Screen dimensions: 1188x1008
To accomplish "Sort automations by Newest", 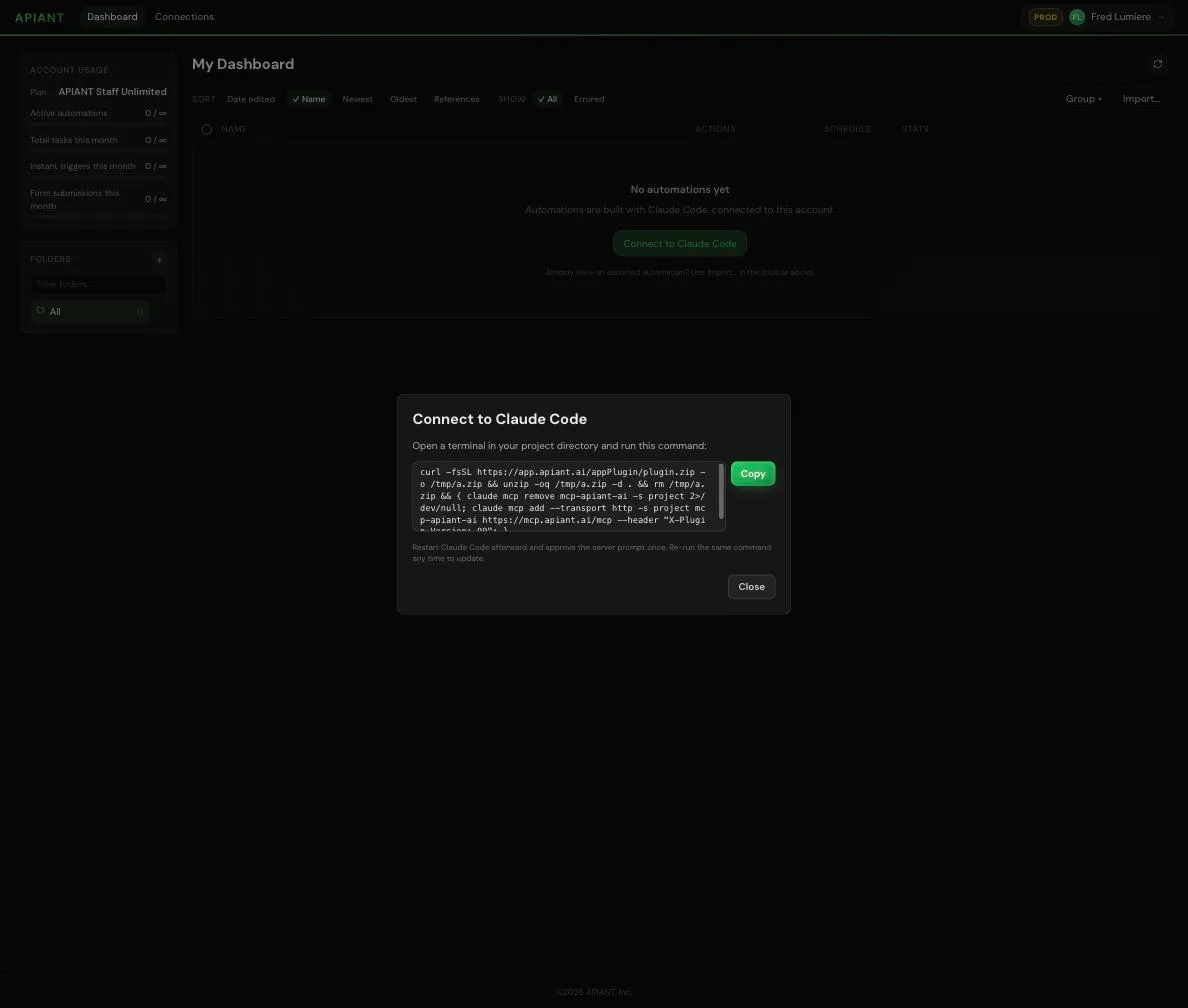I will 358,99.
